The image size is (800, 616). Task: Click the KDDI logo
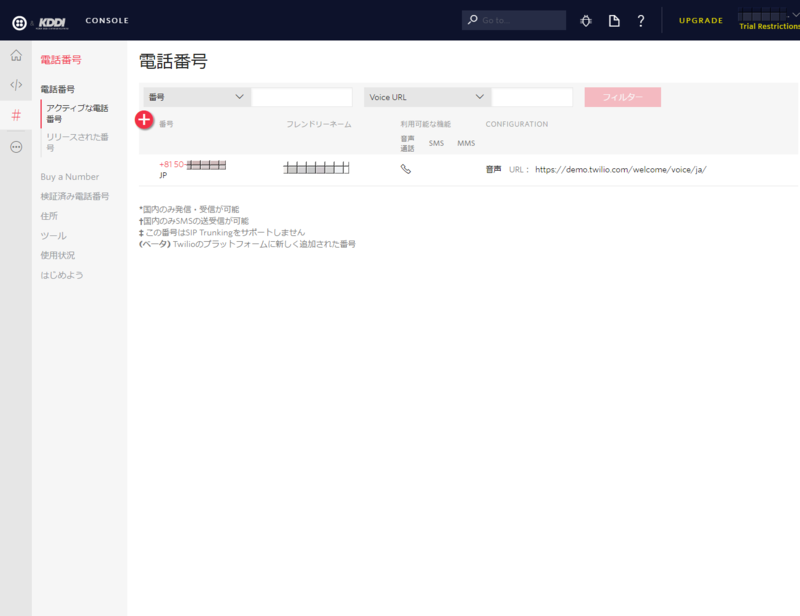point(53,23)
